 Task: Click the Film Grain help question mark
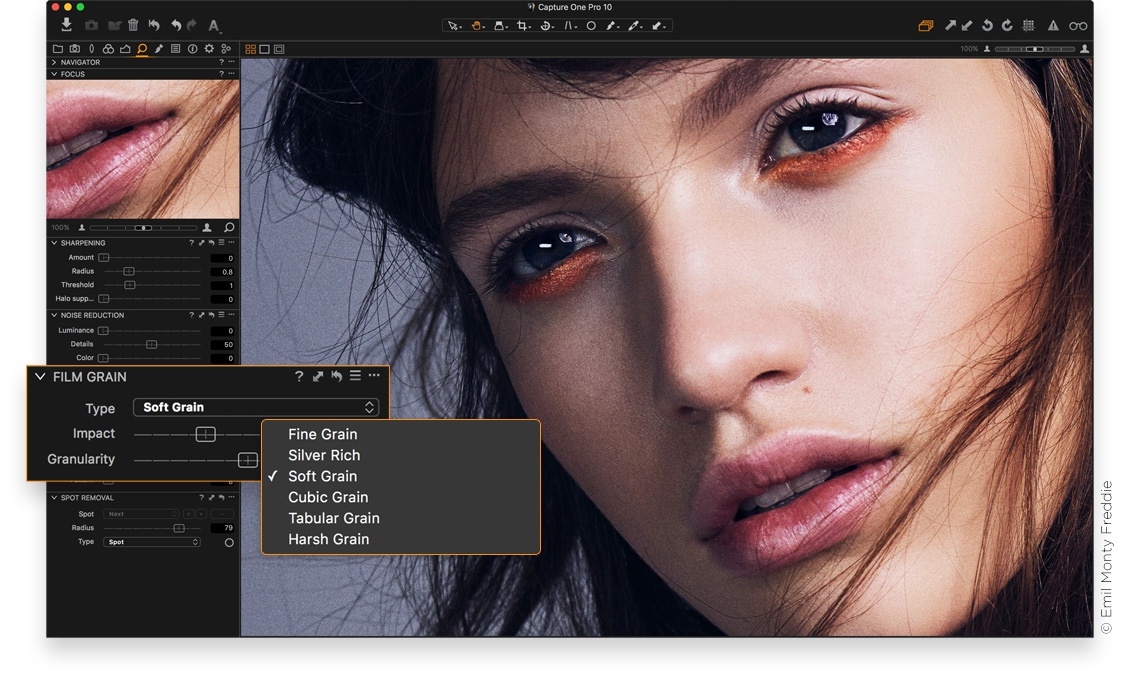(x=299, y=377)
